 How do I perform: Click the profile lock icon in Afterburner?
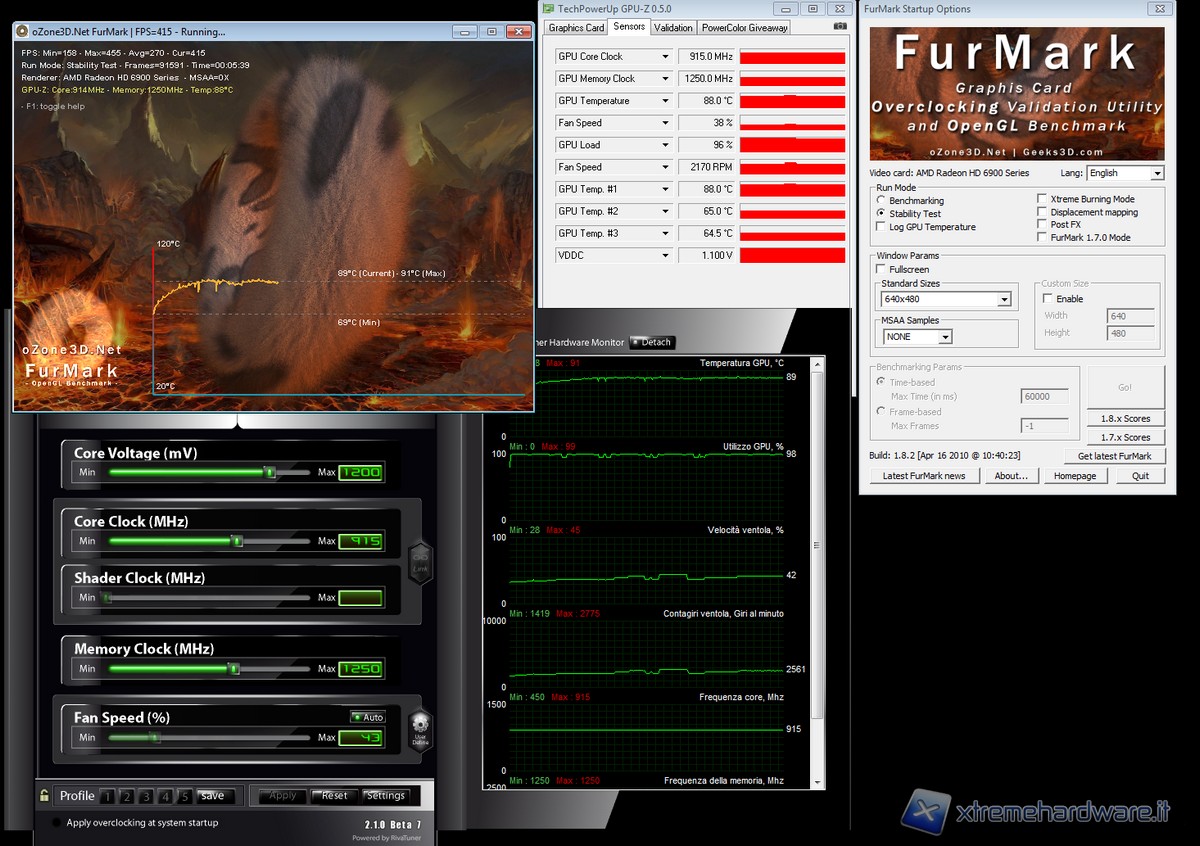(45, 796)
